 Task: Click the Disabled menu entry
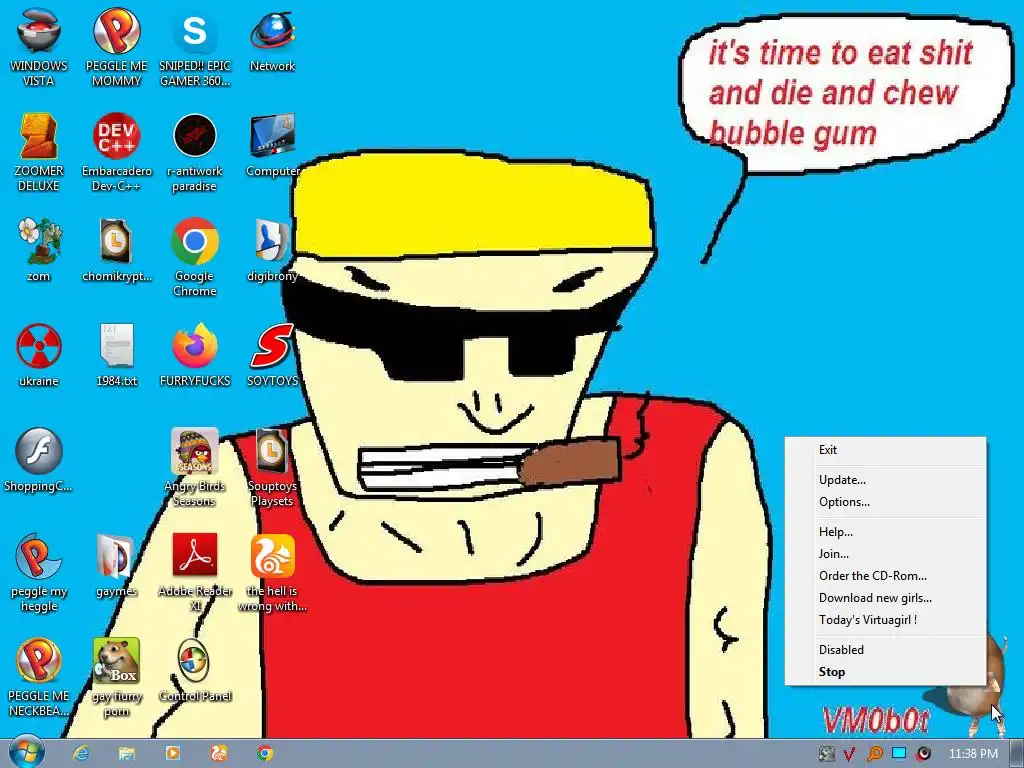point(886,650)
